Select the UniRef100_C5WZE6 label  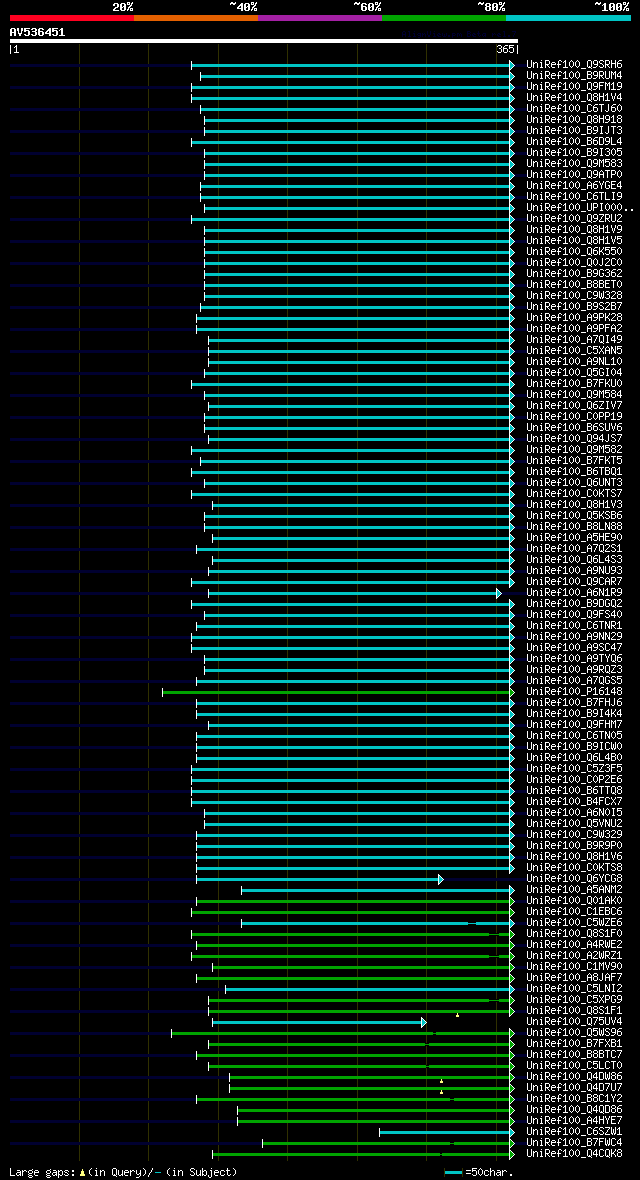coord(574,923)
